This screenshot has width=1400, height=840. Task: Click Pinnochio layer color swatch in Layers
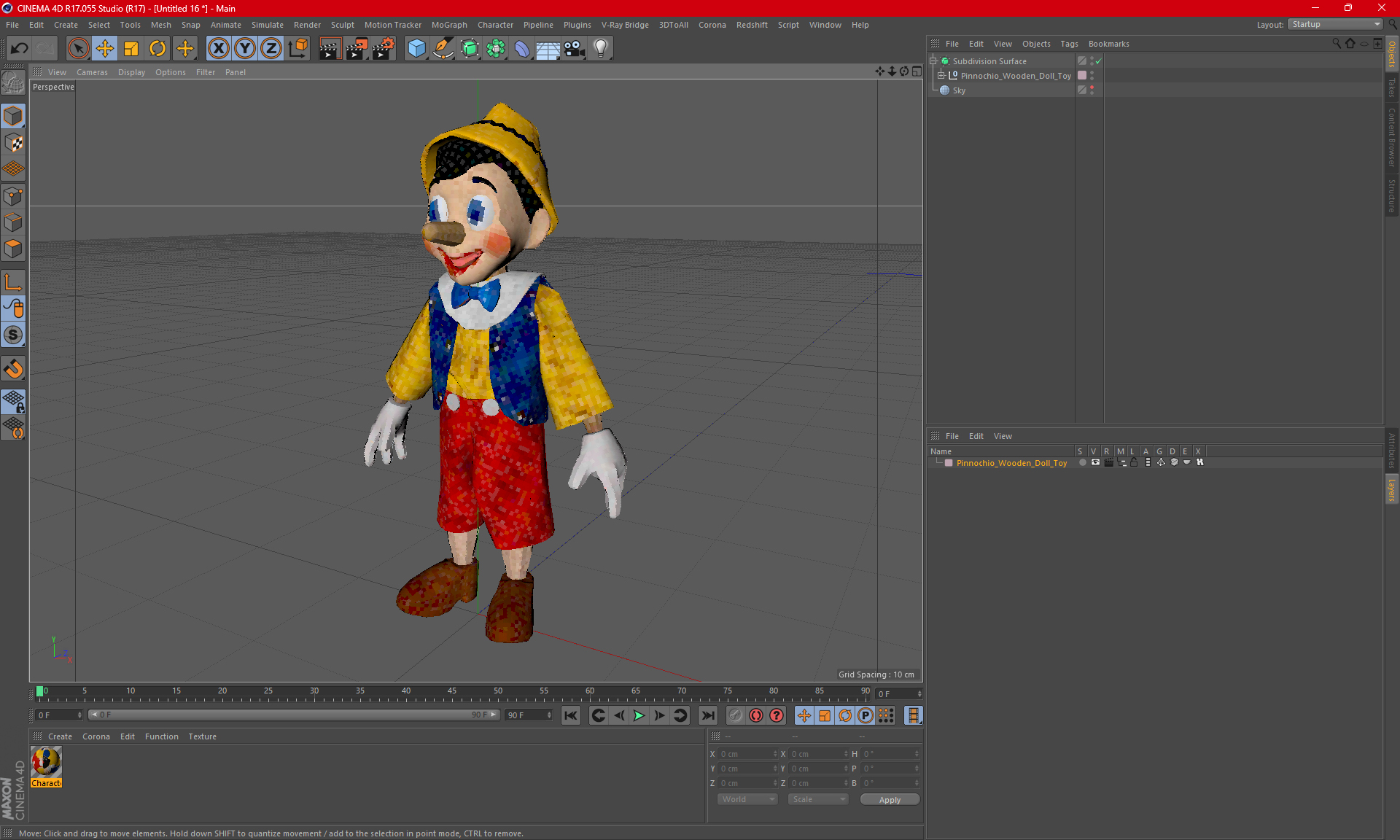pos(949,463)
